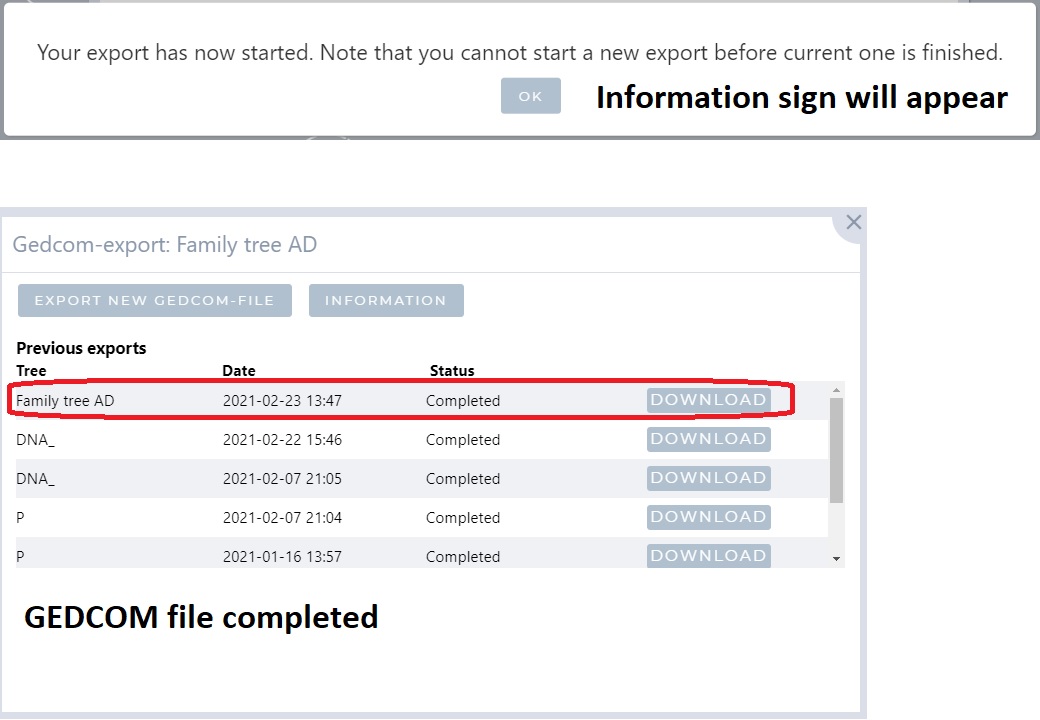
Task: Select the P name in the 2021-02-07 21:04 row
Action: click(21, 518)
